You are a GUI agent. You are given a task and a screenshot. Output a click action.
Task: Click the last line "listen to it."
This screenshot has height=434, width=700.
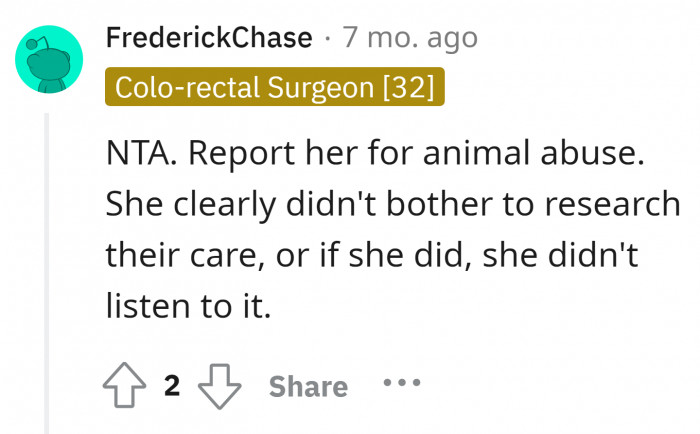coord(189,303)
